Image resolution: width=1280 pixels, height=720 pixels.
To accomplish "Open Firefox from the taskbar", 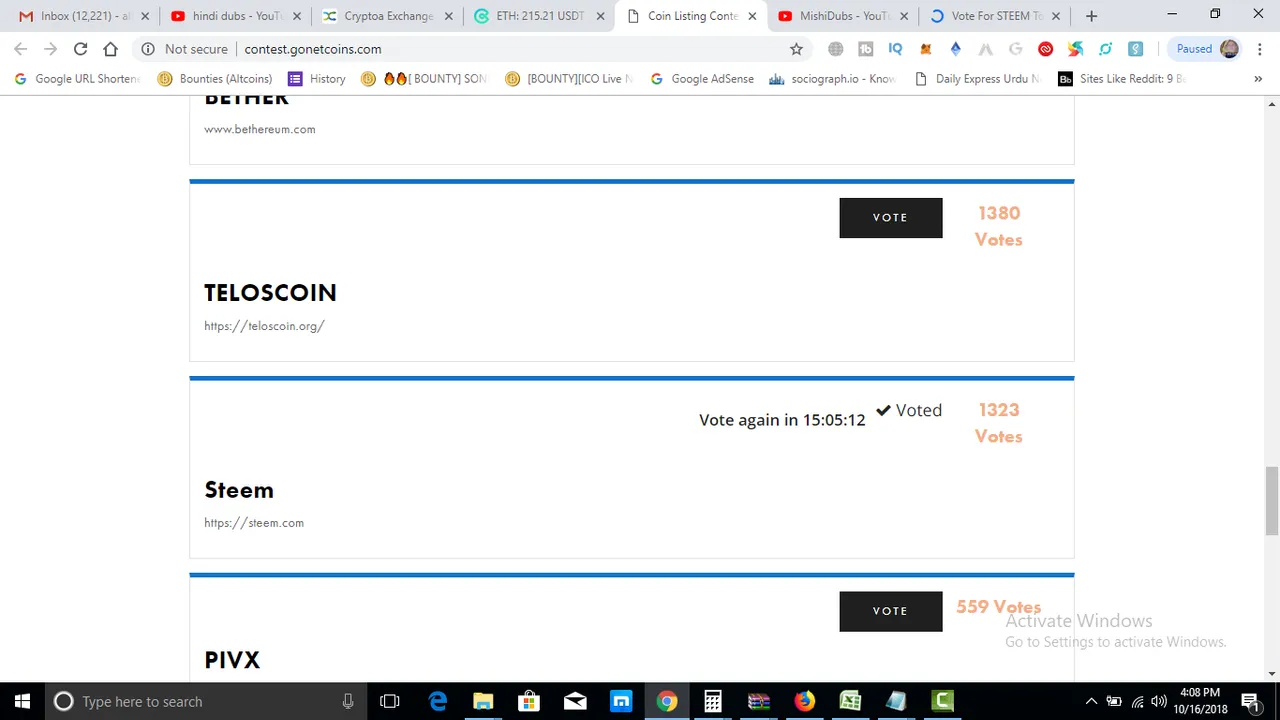I will coord(805,701).
